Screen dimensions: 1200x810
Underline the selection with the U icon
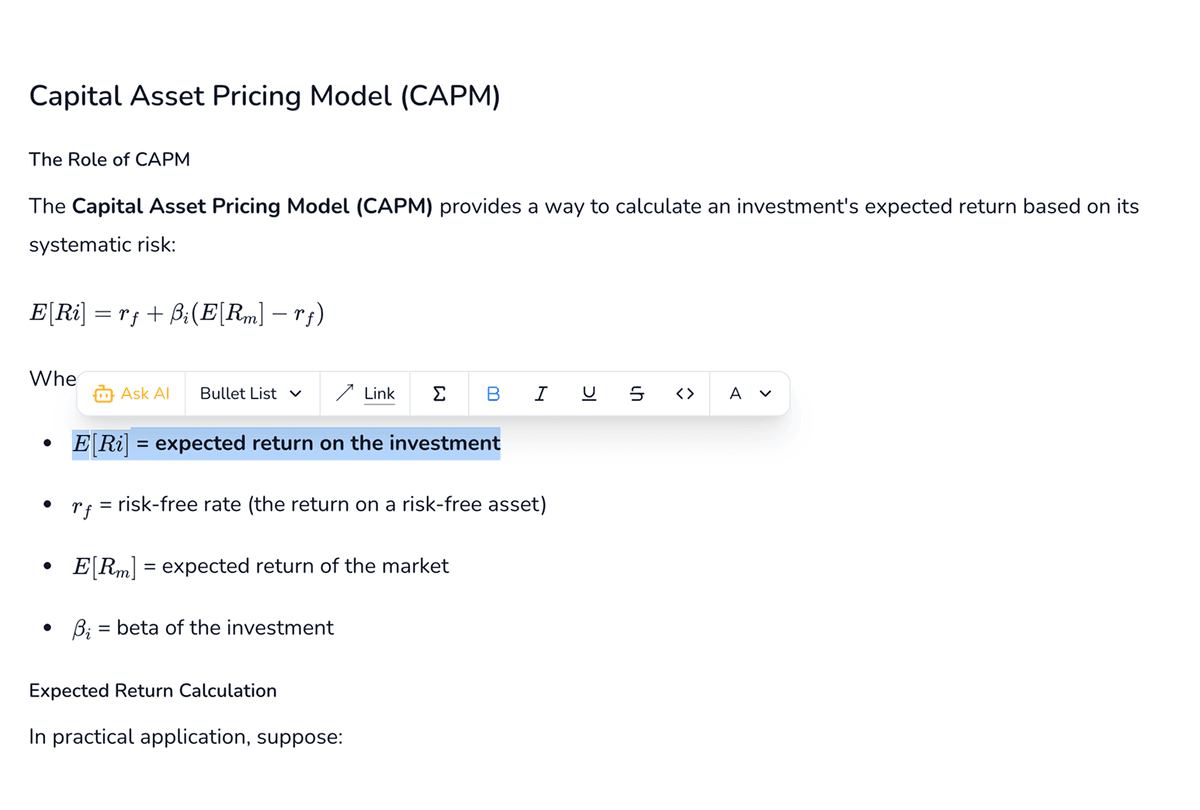pyautogui.click(x=589, y=393)
